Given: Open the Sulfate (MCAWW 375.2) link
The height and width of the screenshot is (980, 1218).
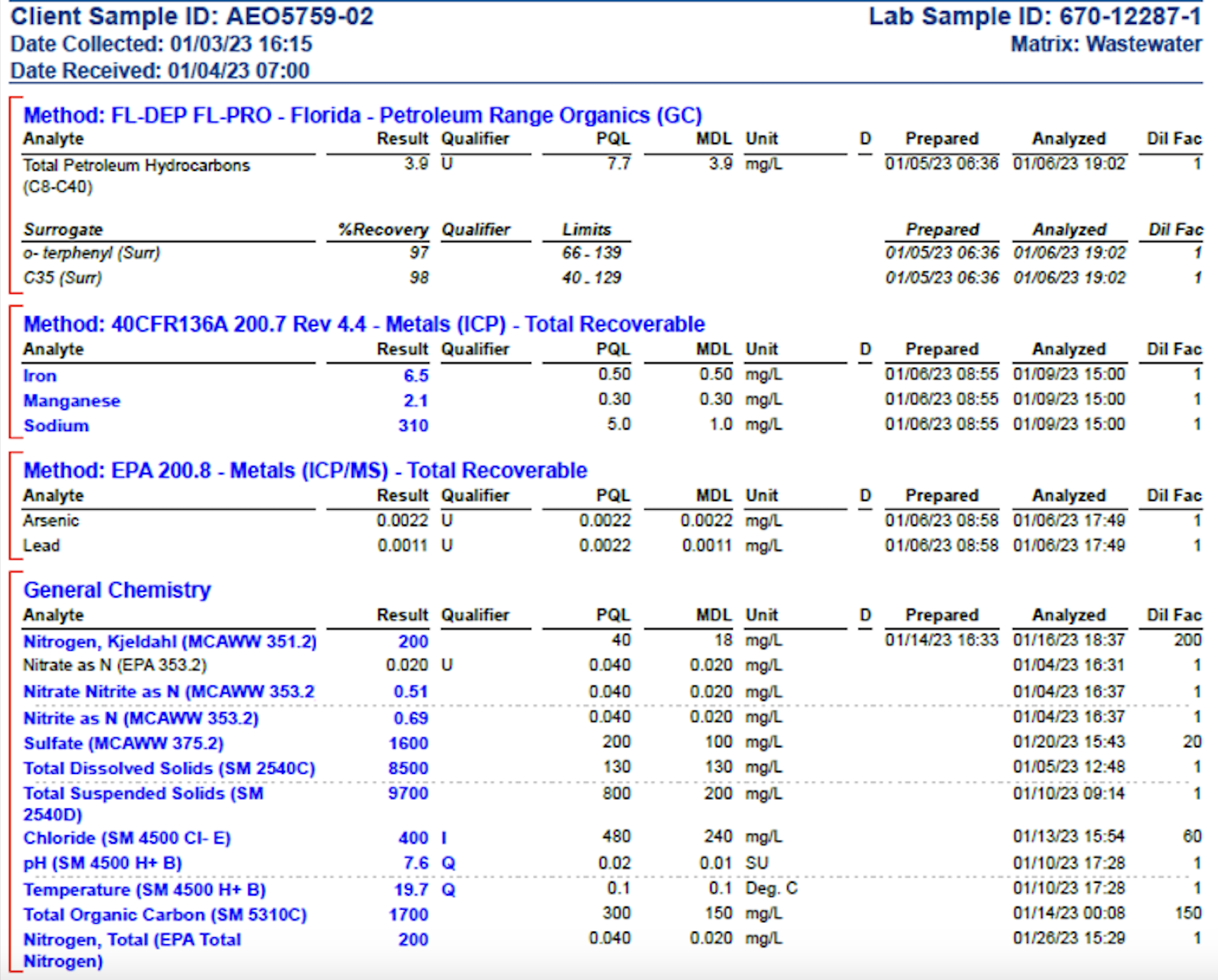Looking at the screenshot, I should tap(122, 743).
